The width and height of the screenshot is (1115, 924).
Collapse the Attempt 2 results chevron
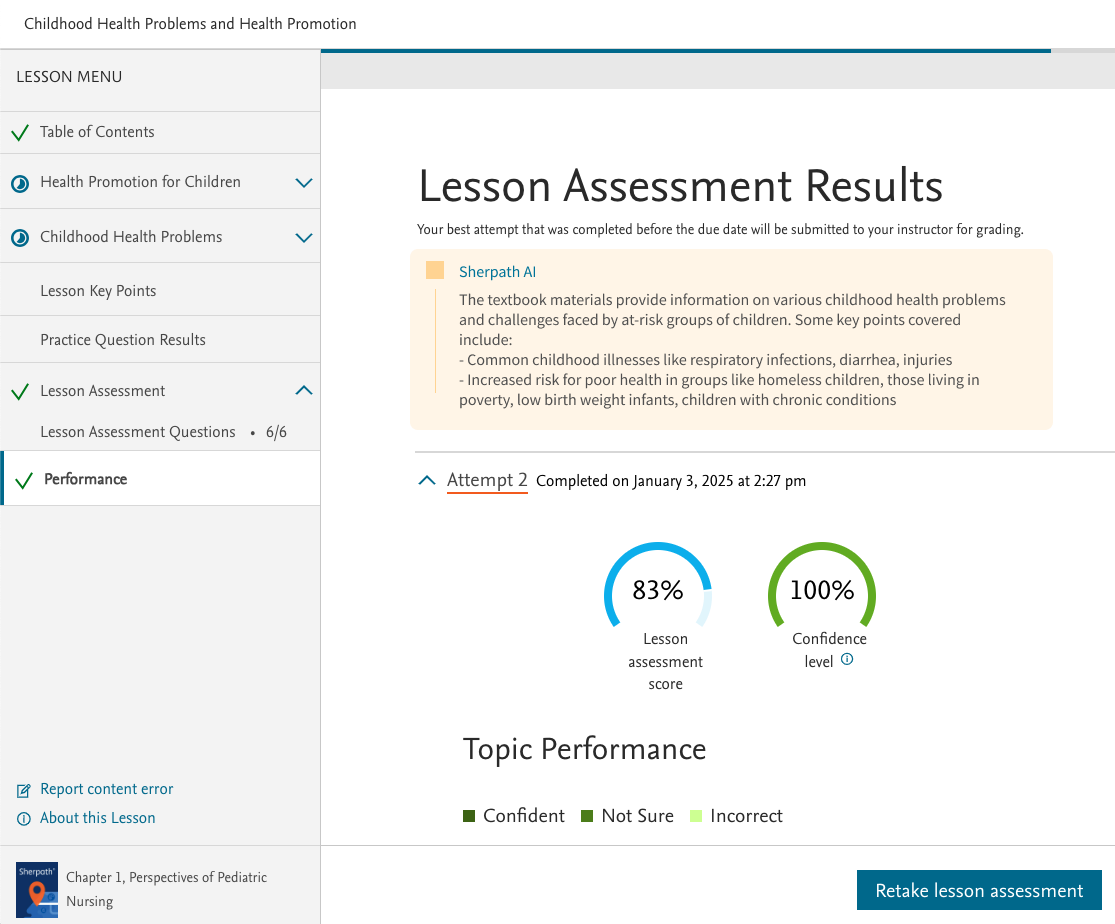click(x=427, y=480)
